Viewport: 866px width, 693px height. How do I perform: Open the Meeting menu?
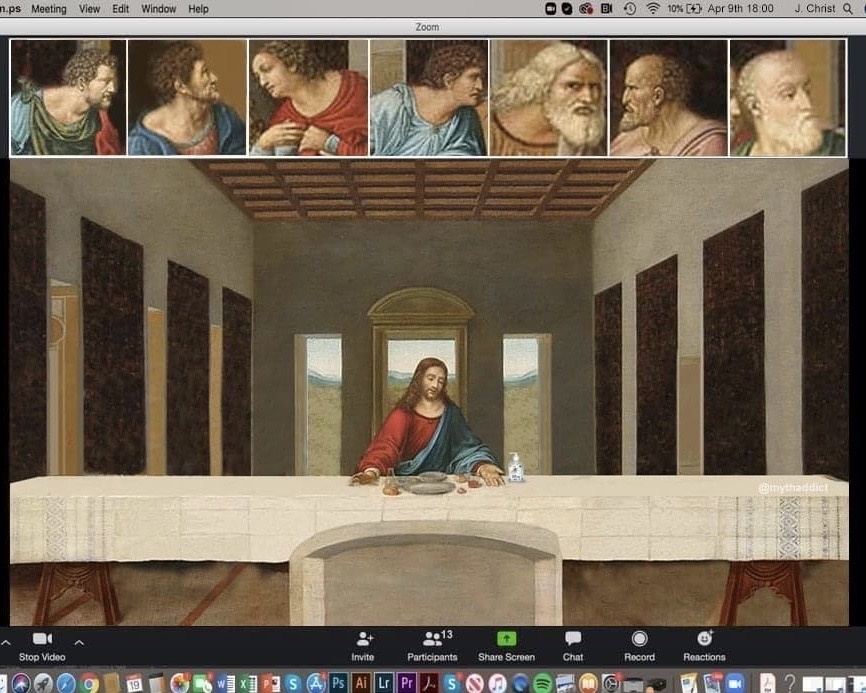tap(49, 8)
